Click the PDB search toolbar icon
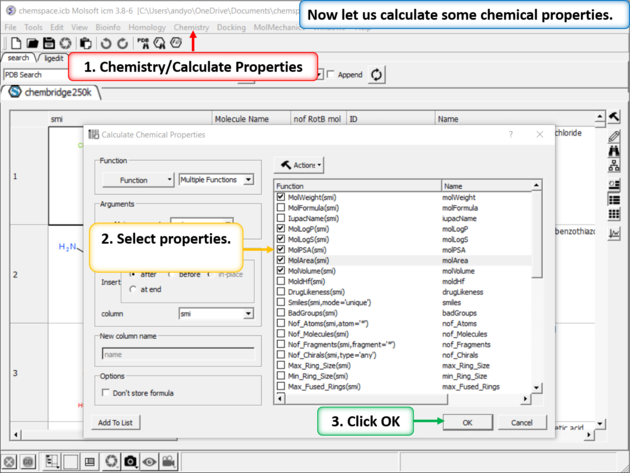This screenshot has width=630, height=473. pos(143,44)
